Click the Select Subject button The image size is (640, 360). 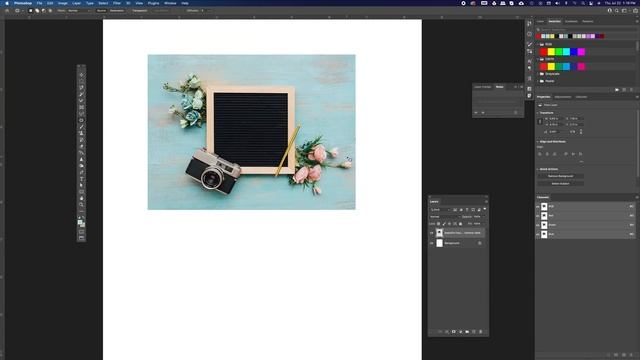pyautogui.click(x=560, y=184)
